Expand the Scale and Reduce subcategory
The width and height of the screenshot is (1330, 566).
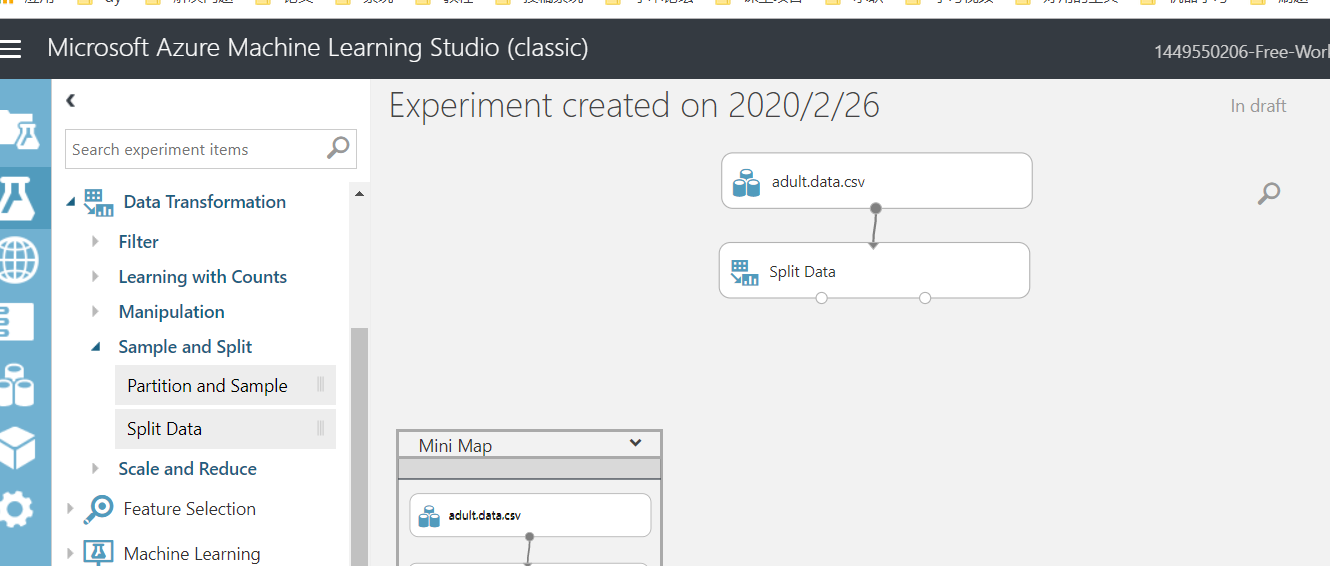click(95, 468)
